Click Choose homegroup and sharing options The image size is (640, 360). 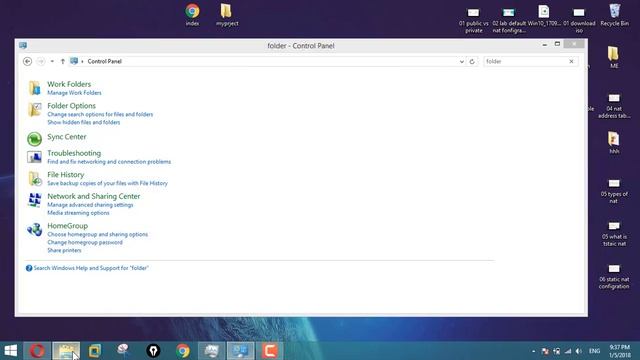pyautogui.click(x=98, y=234)
